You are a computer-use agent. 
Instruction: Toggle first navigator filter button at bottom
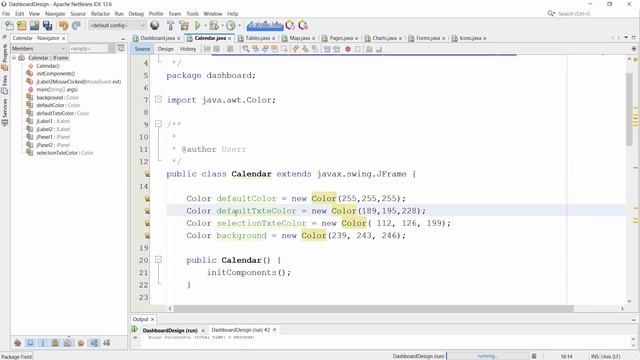point(17,343)
